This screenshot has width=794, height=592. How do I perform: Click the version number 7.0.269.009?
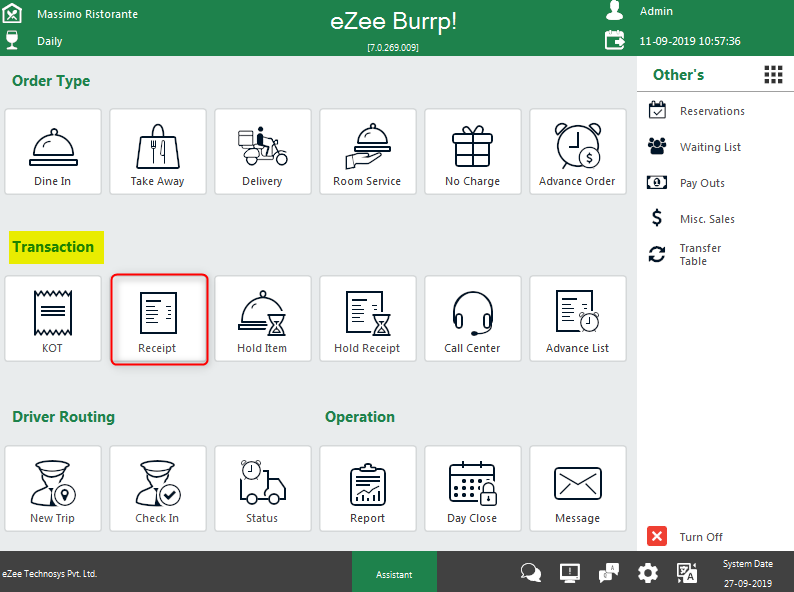(393, 48)
